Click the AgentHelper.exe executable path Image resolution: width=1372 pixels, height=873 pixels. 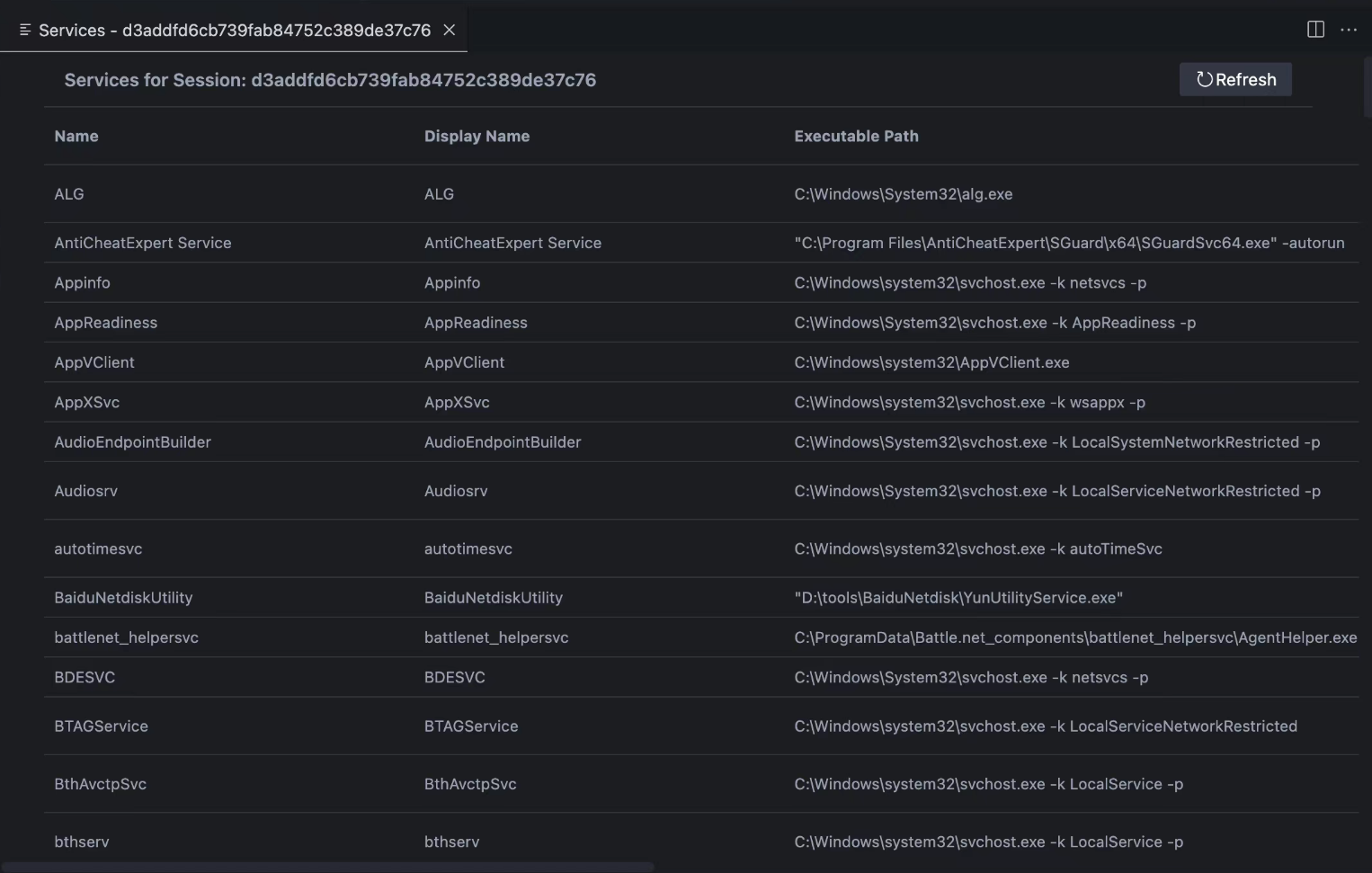click(x=1075, y=637)
